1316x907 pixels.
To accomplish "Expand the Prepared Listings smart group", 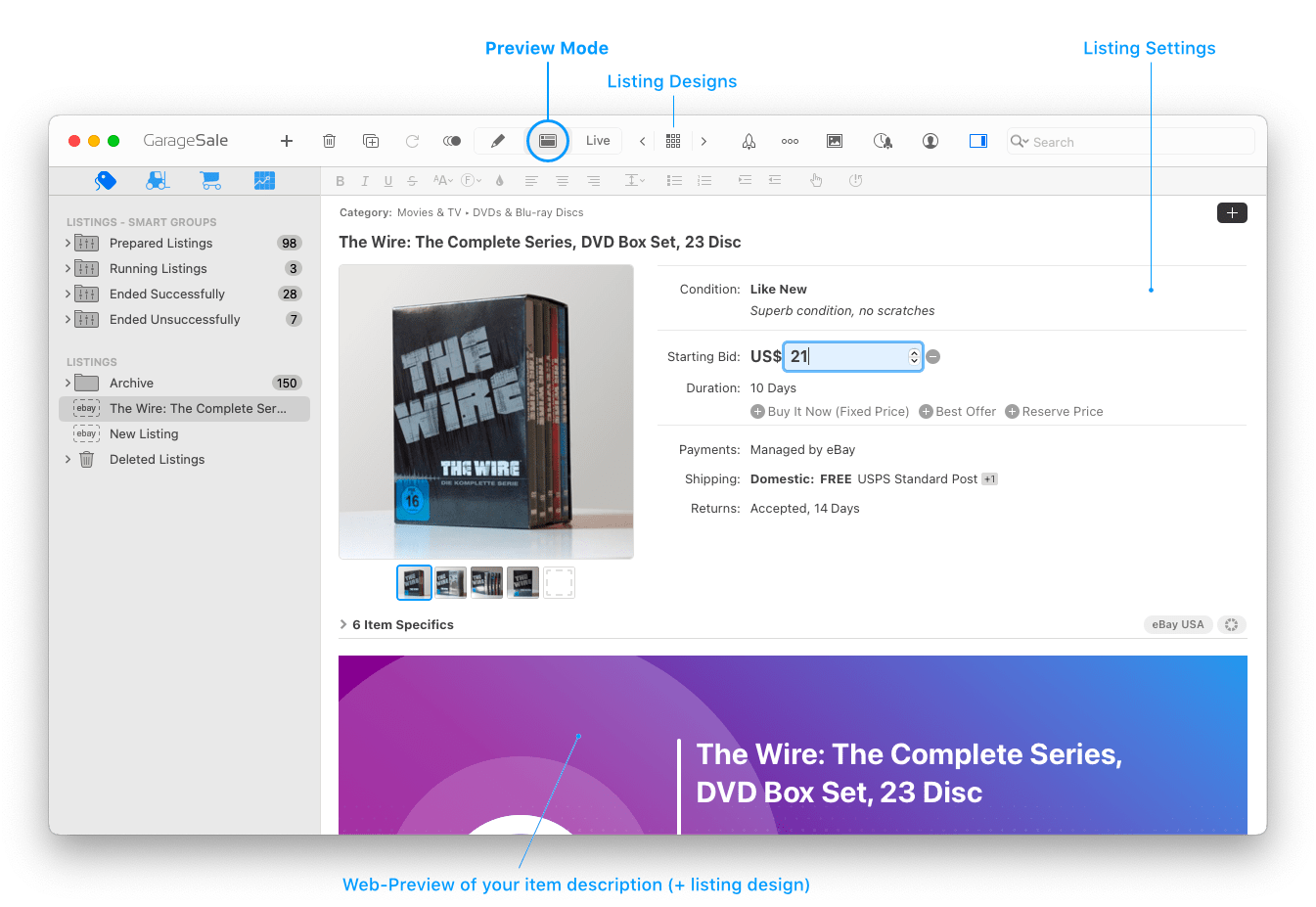I will pos(67,243).
